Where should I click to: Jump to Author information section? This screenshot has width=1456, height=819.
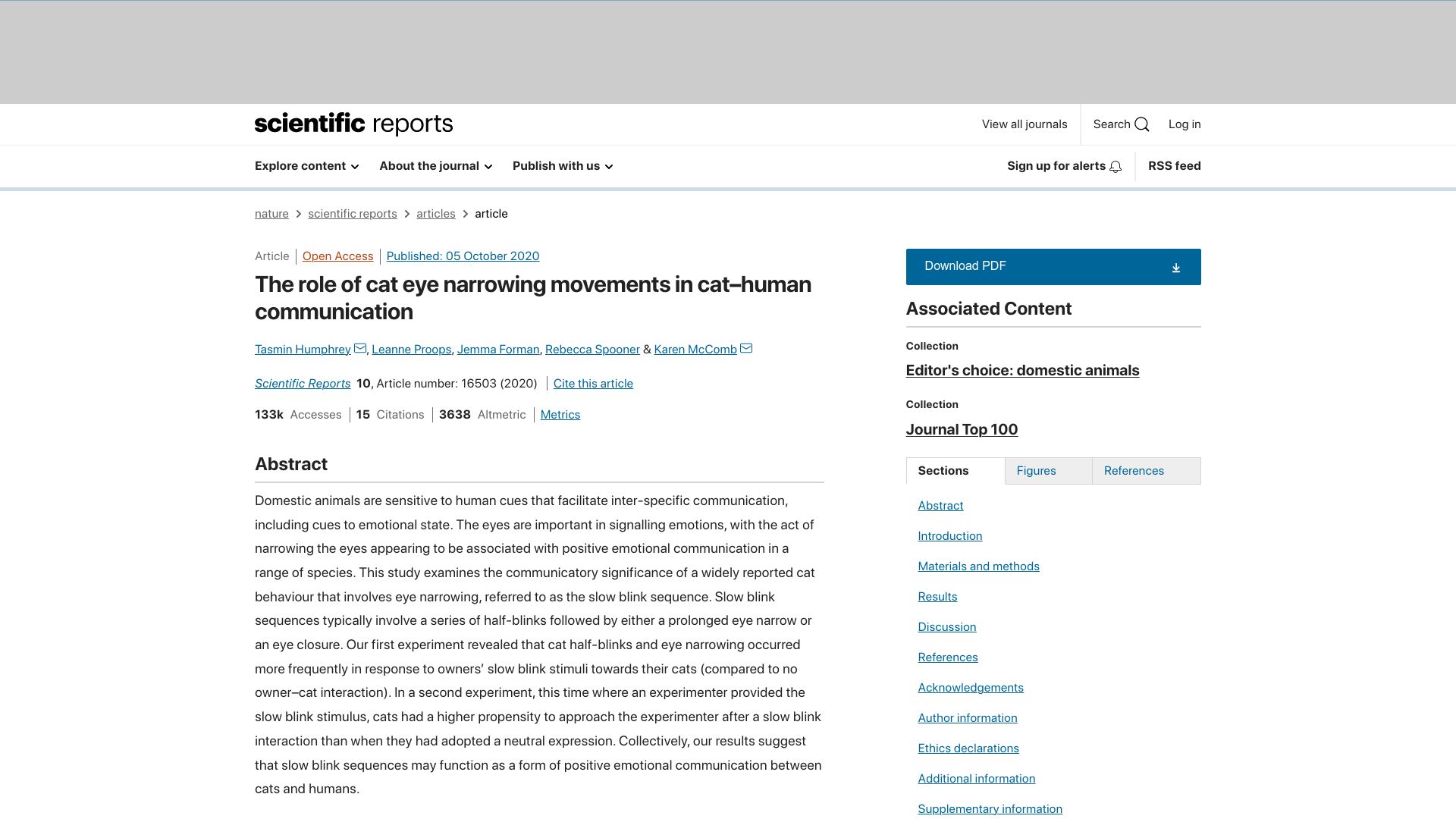(x=968, y=718)
